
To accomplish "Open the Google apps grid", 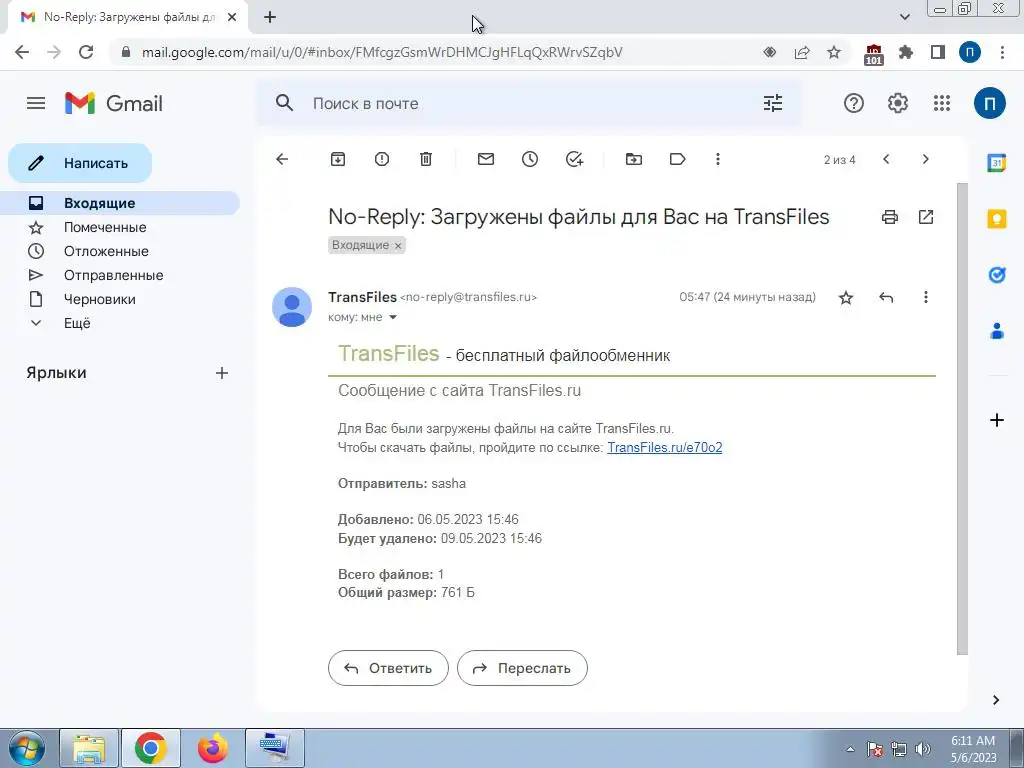I will 942,103.
